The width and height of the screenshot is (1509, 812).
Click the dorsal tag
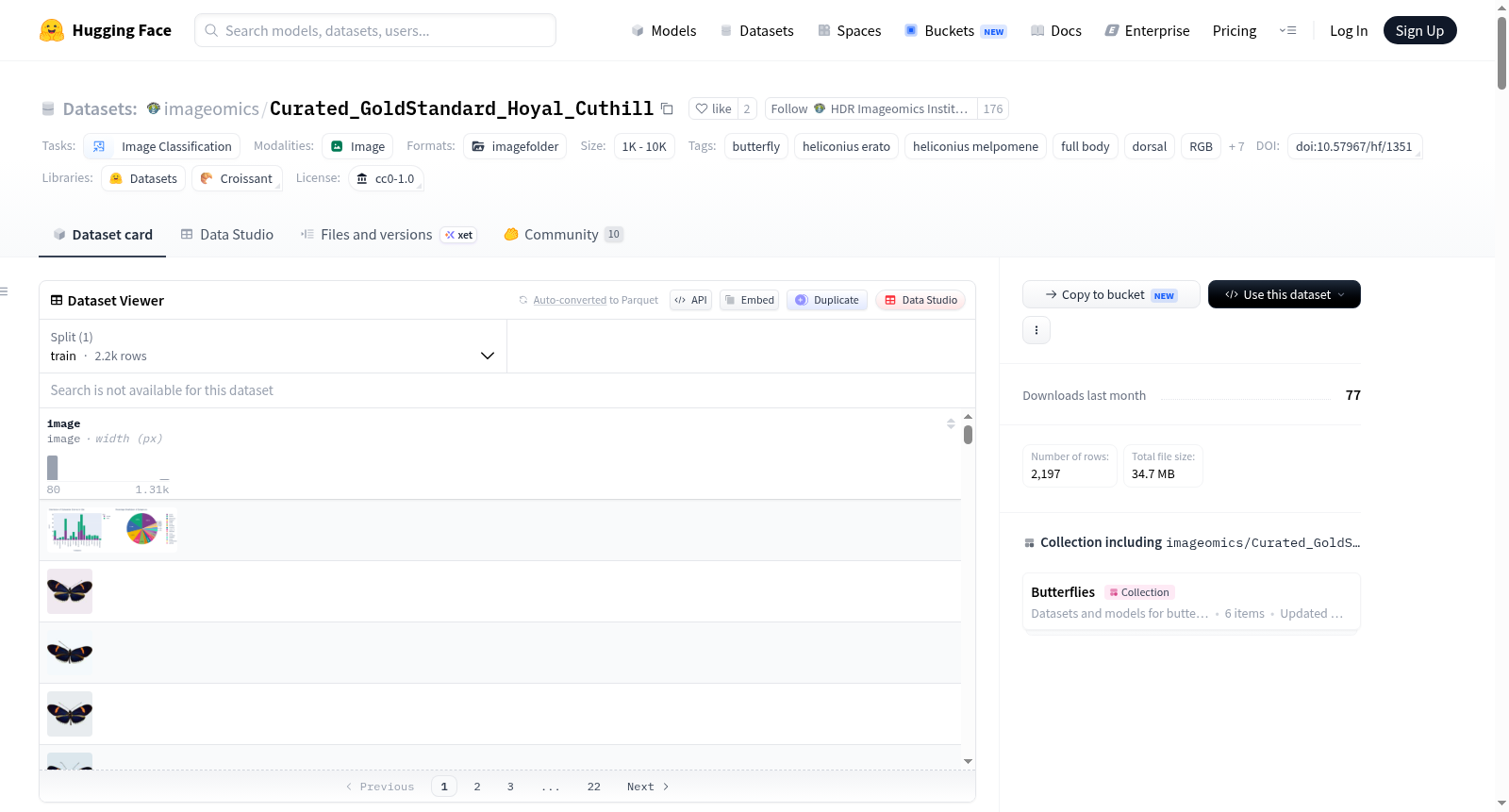point(1150,146)
